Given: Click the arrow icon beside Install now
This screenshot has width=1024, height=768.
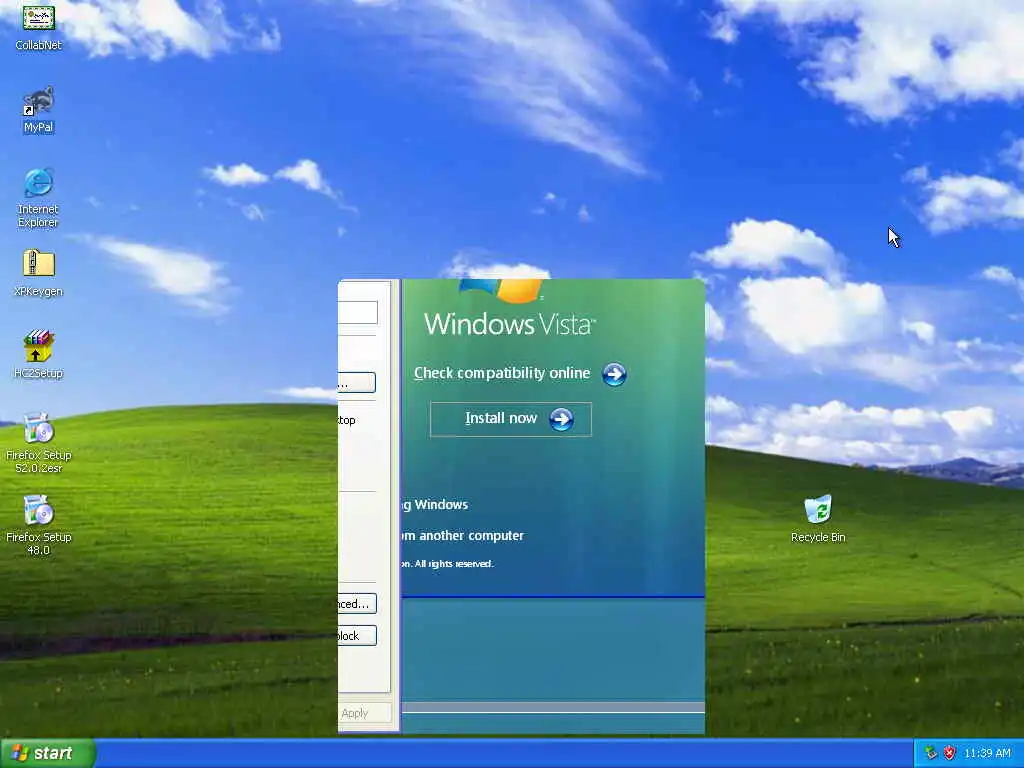Looking at the screenshot, I should click(561, 419).
